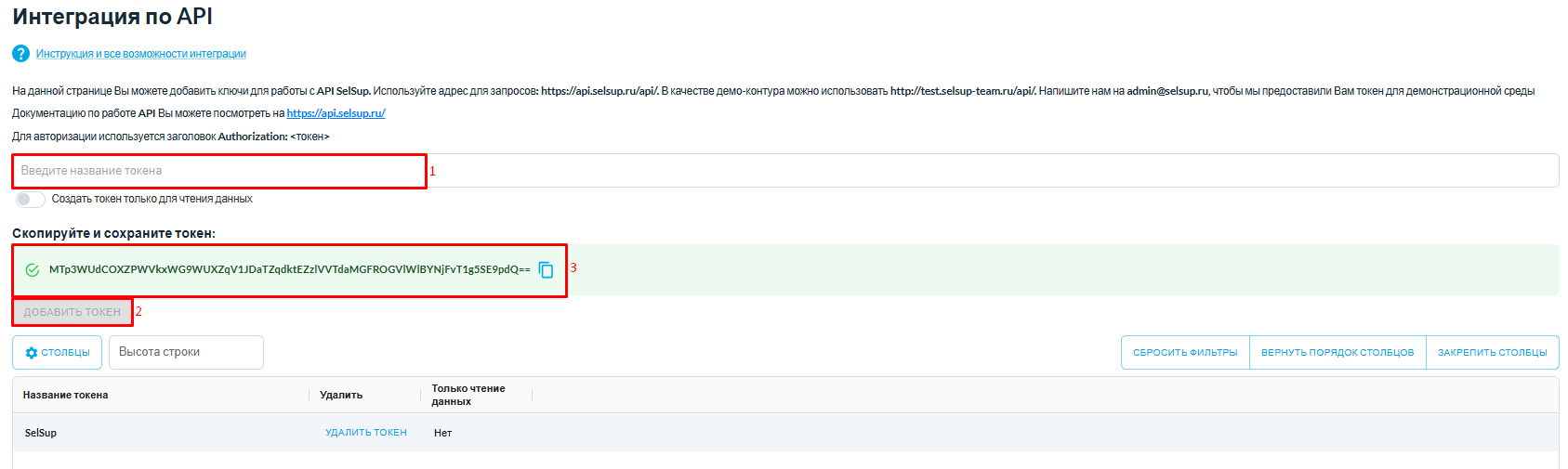Viewport: 1568px width, 469px height.
Task: Click the blue question mark help icon
Action: pos(20,54)
